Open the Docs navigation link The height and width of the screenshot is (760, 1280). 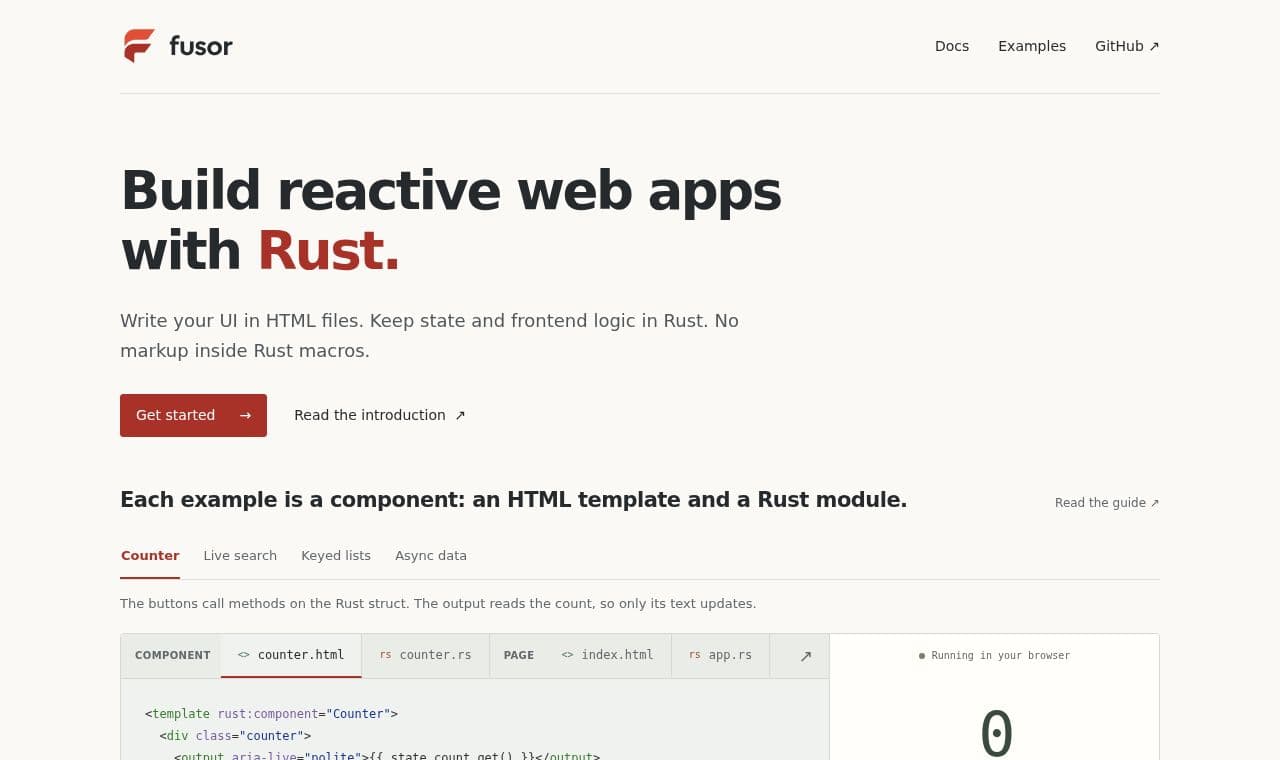point(952,46)
